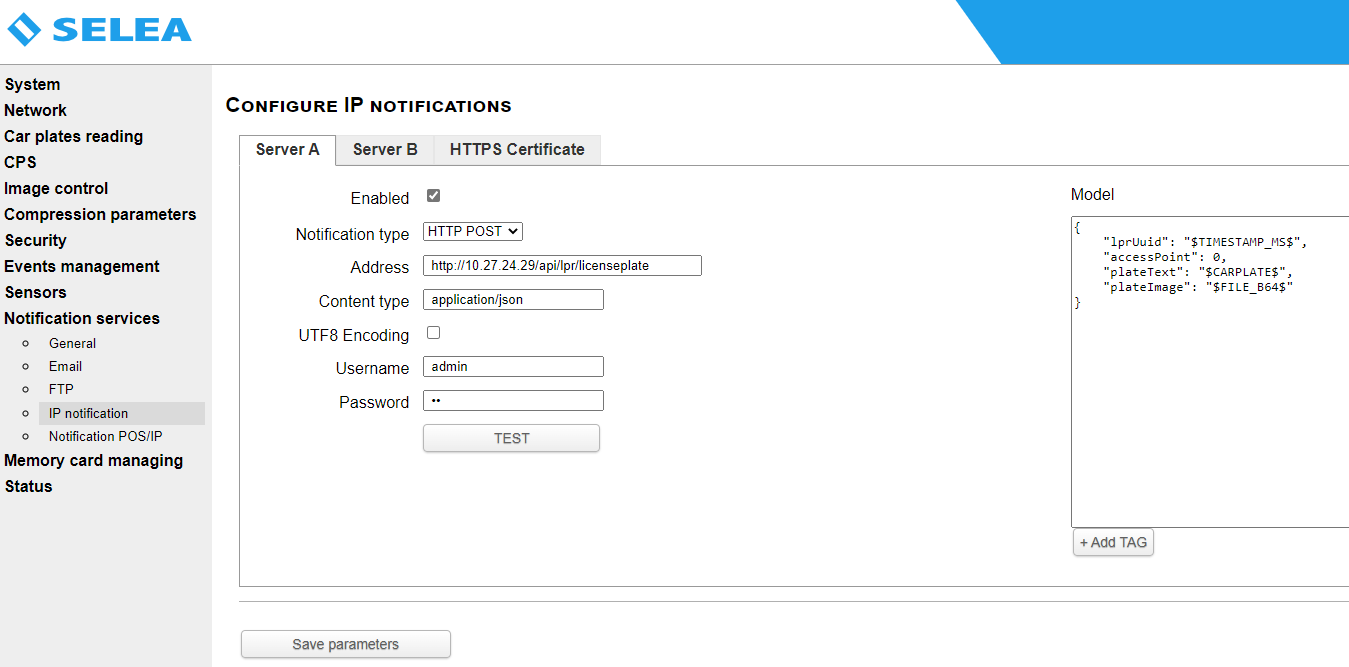Click the Password field
The height and width of the screenshot is (667, 1349).
[x=513, y=401]
